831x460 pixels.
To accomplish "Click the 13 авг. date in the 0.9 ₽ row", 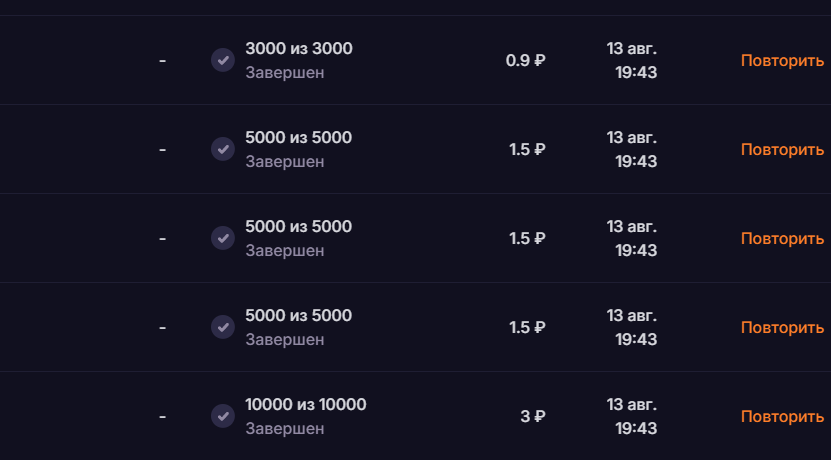I will [x=632, y=49].
